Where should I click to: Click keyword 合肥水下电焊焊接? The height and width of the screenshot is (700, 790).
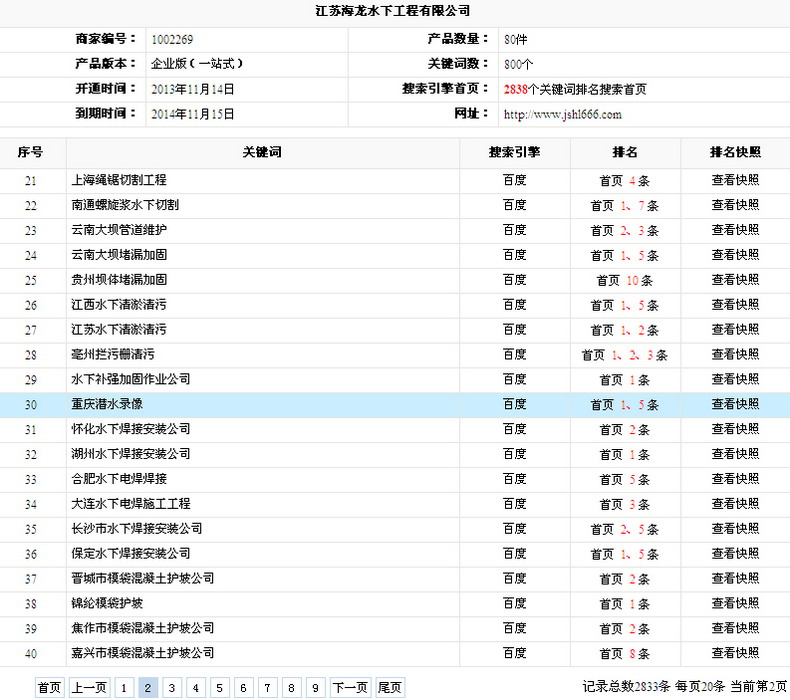point(119,479)
